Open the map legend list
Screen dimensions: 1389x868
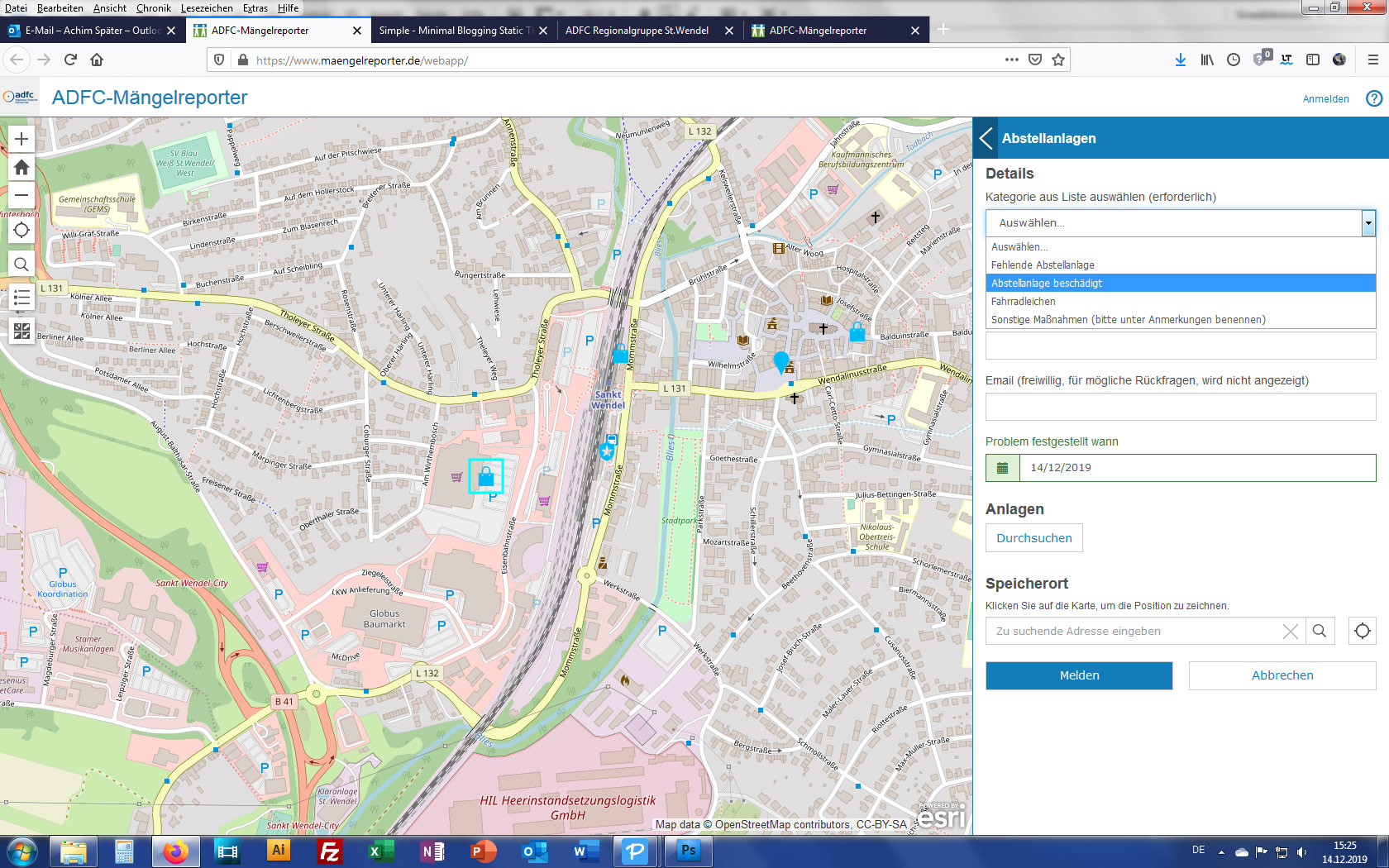pos(21,298)
